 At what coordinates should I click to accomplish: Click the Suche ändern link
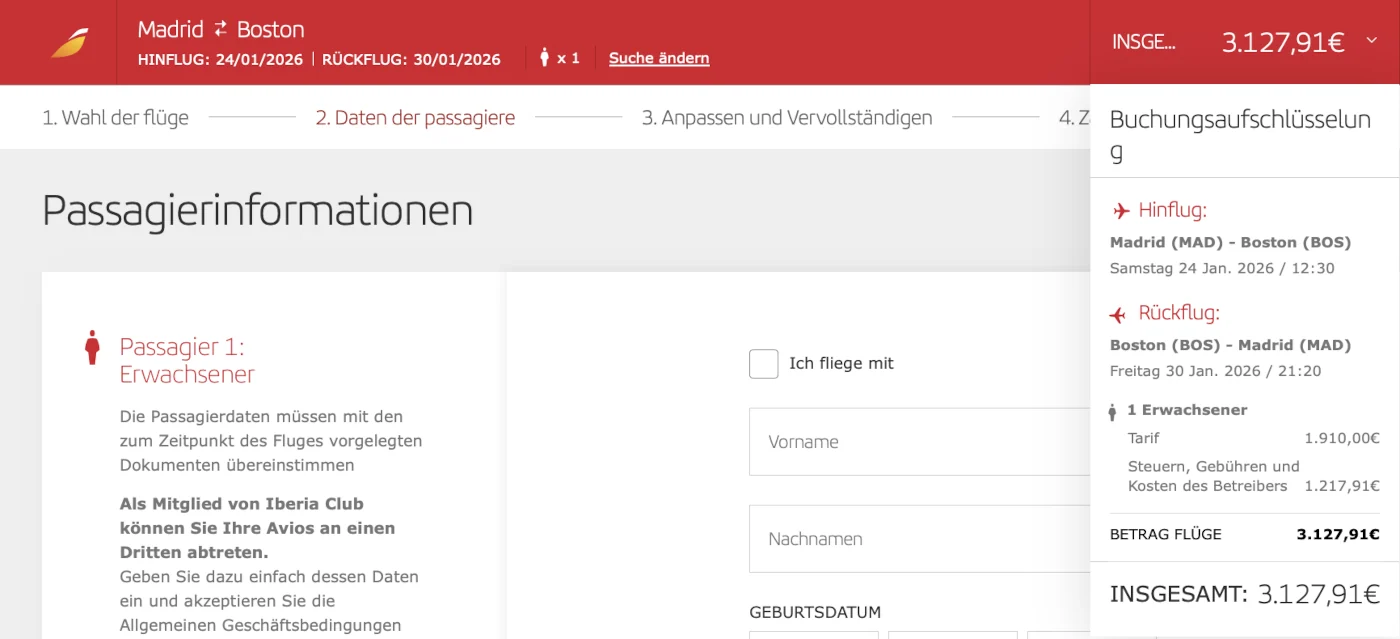[659, 58]
